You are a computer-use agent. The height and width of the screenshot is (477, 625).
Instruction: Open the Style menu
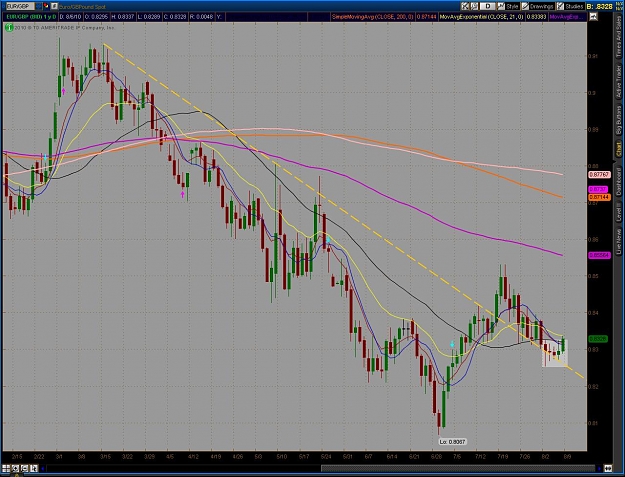[512, 6]
